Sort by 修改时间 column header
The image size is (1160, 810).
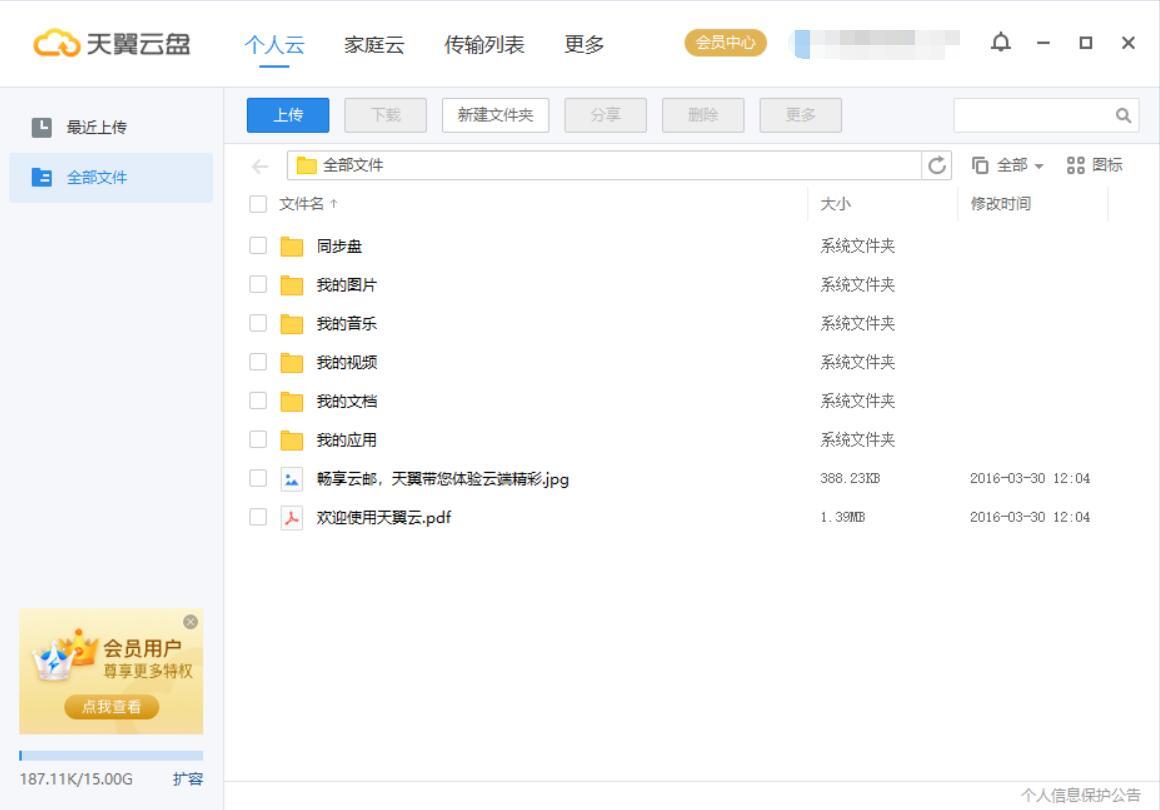coord(1000,204)
